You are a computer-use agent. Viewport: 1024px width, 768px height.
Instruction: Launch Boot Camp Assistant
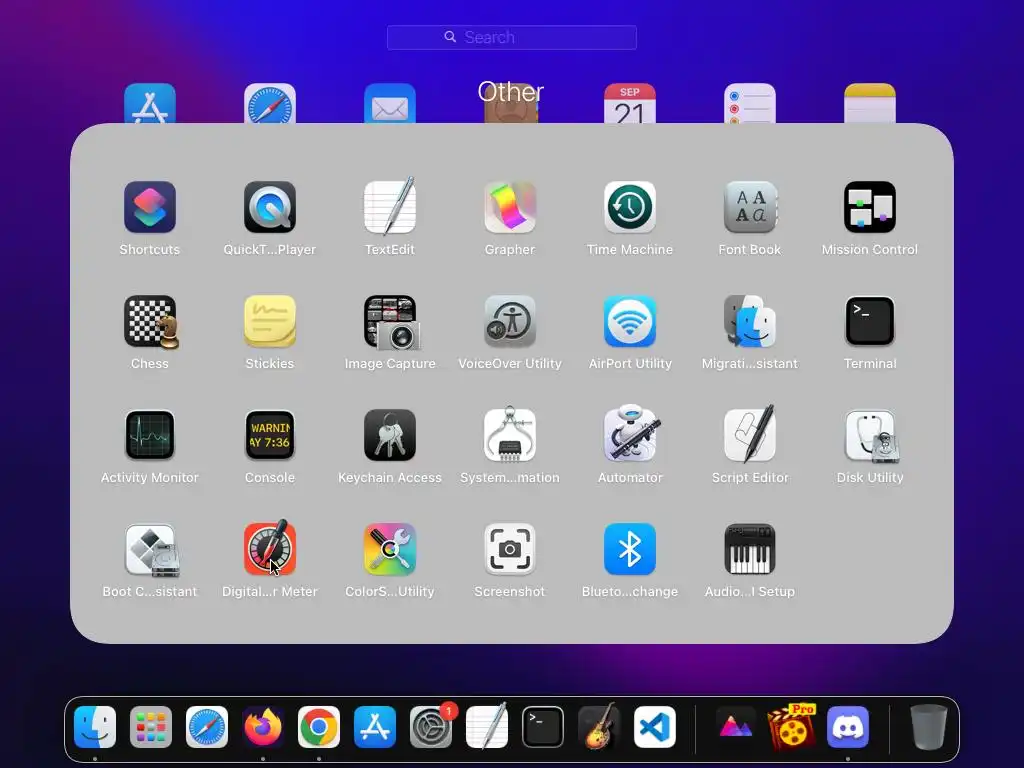point(152,550)
